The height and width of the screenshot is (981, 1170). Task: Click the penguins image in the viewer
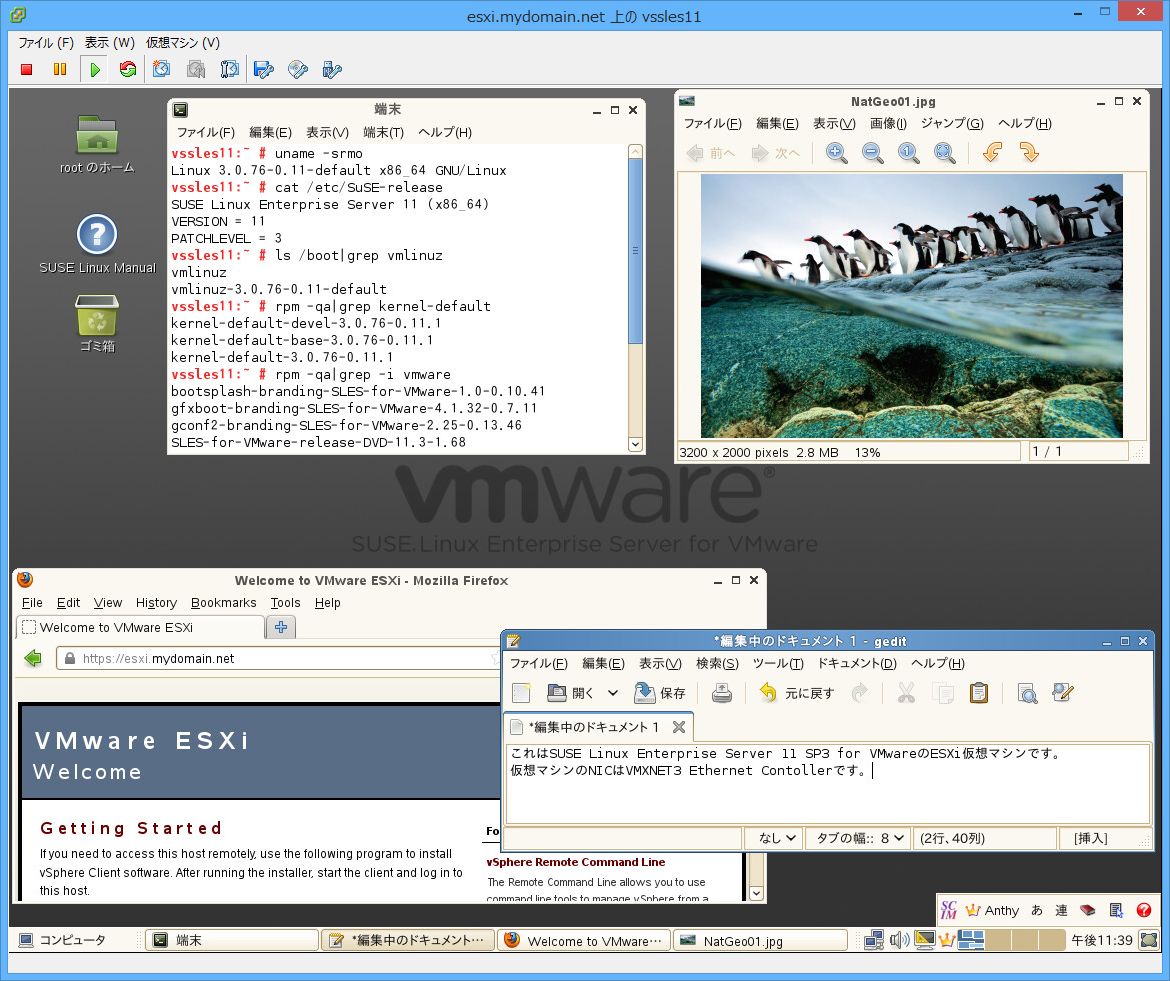point(911,306)
